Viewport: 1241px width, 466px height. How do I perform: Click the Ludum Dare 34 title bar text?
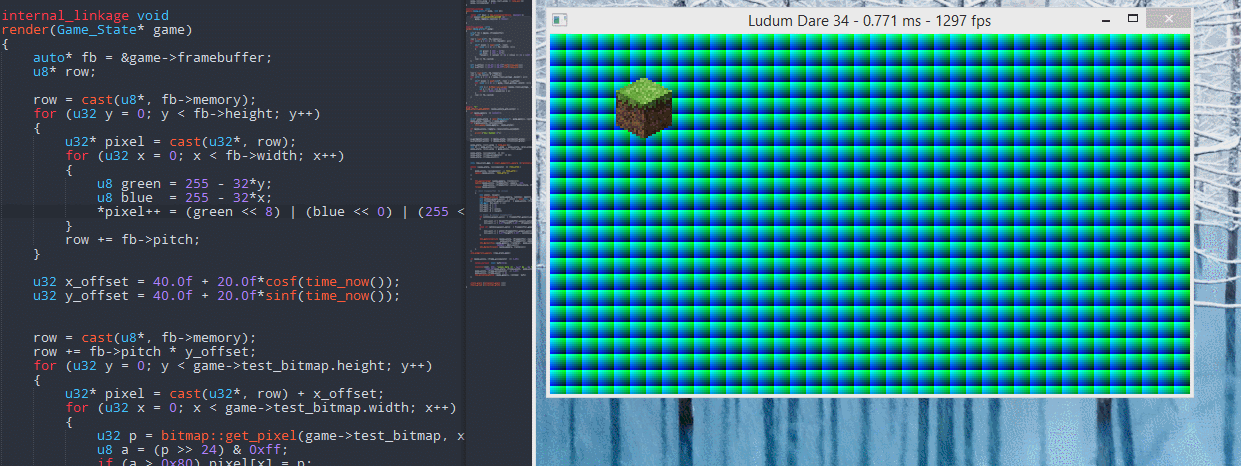pyautogui.click(x=869, y=20)
